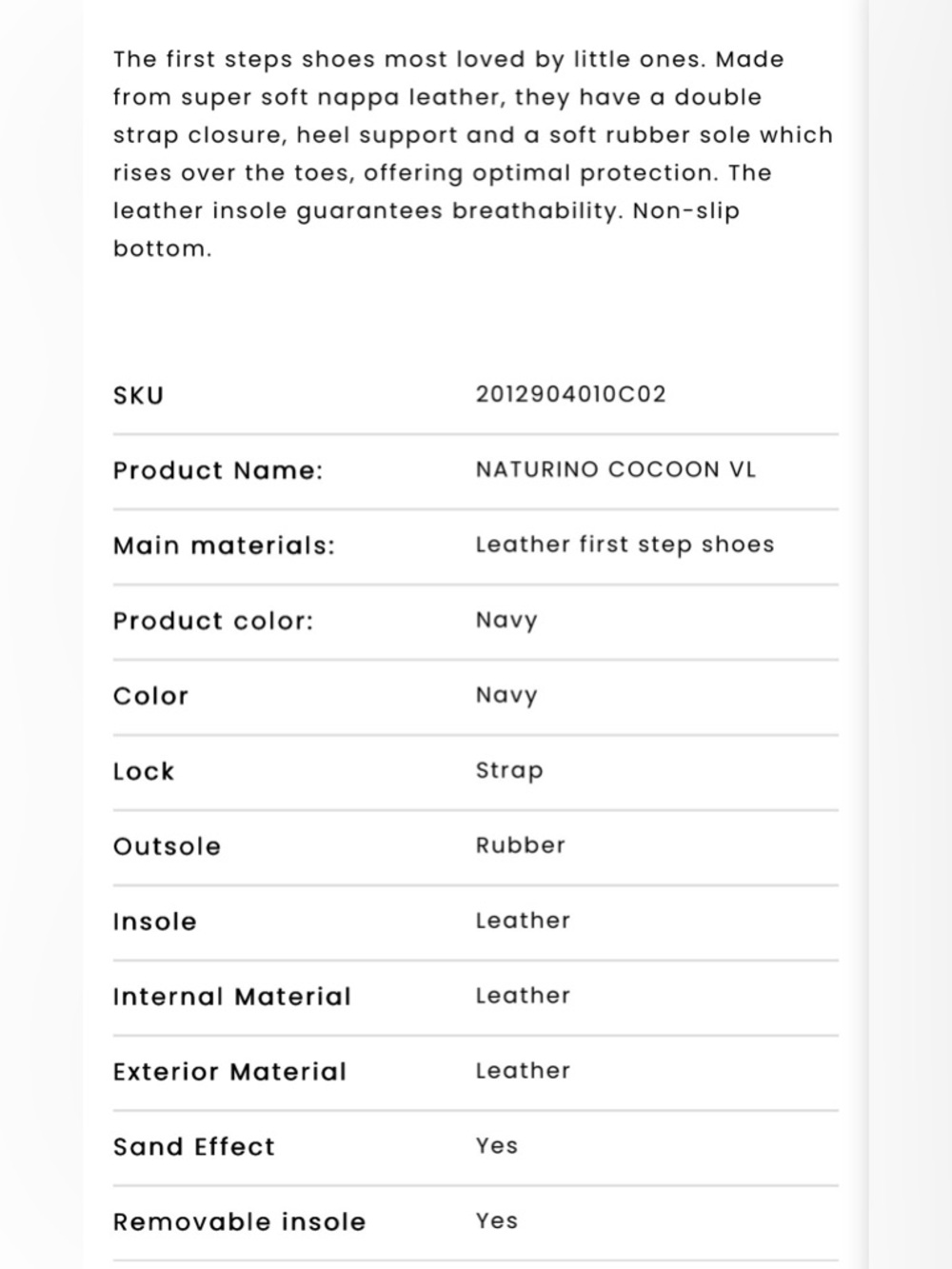Click the Main materials label
This screenshot has width=952, height=1269.
coord(224,545)
